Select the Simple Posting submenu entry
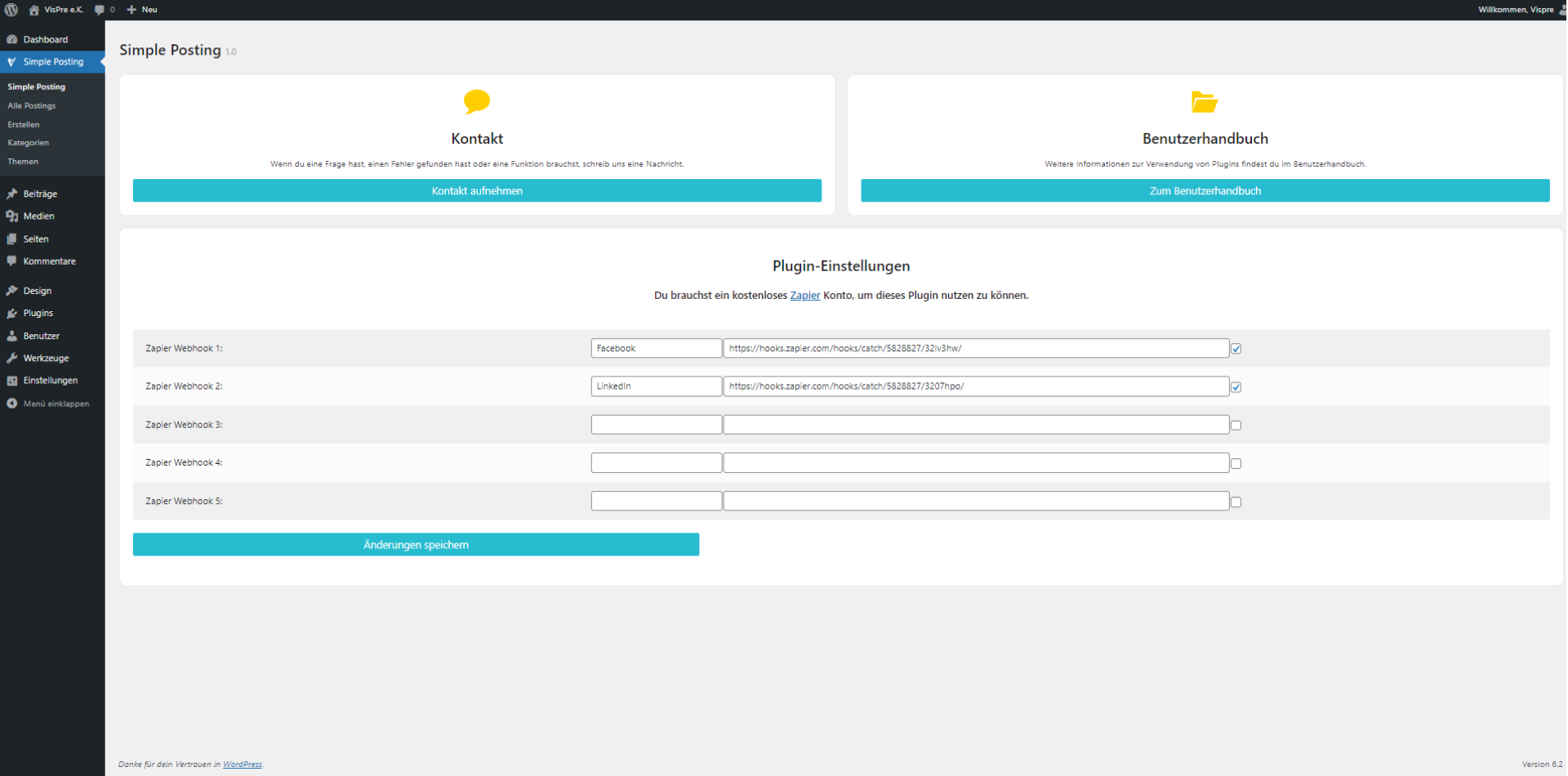Screen dimensions: 1568x776 pos(37,87)
